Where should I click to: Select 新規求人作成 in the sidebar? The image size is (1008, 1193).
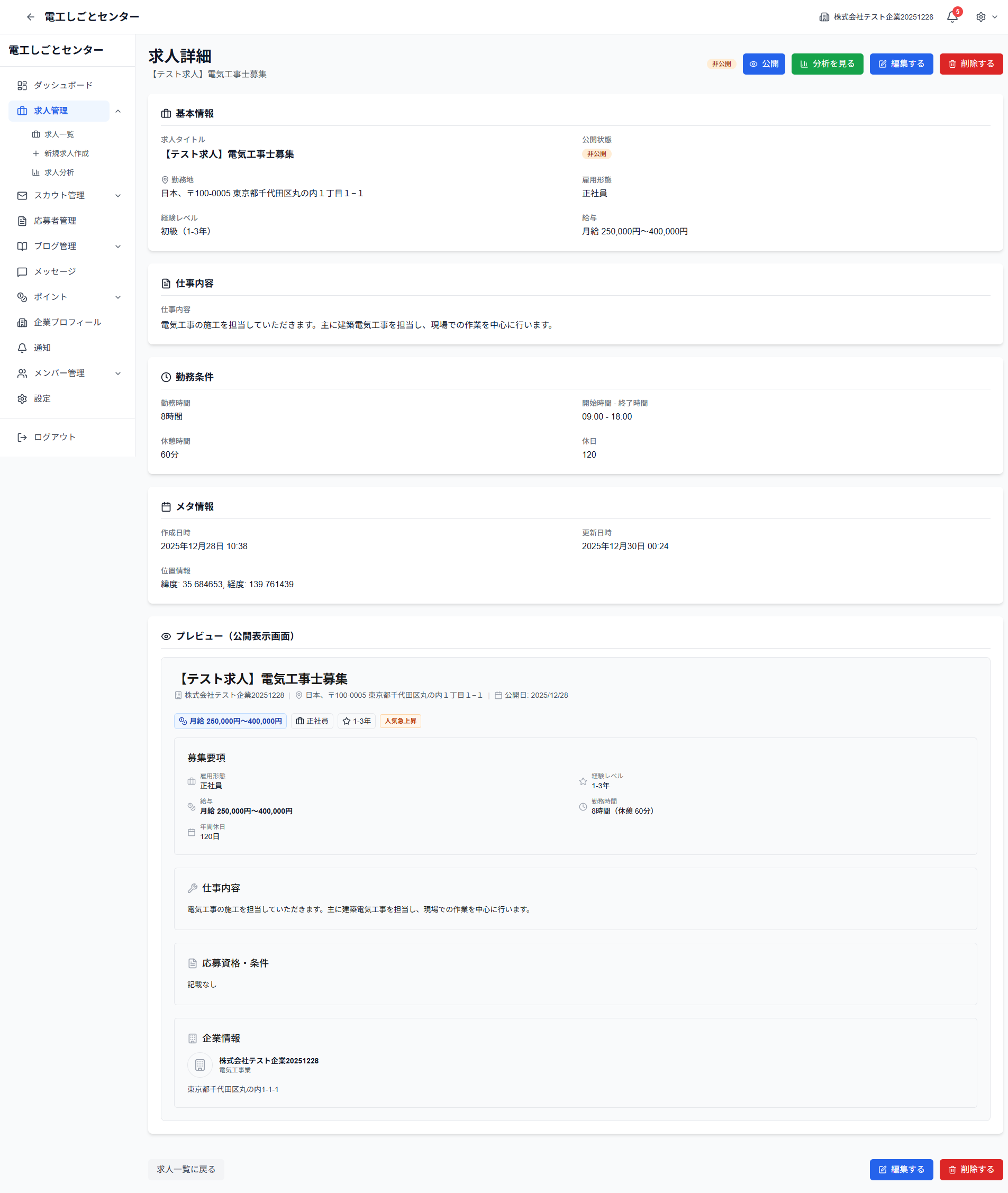point(66,154)
